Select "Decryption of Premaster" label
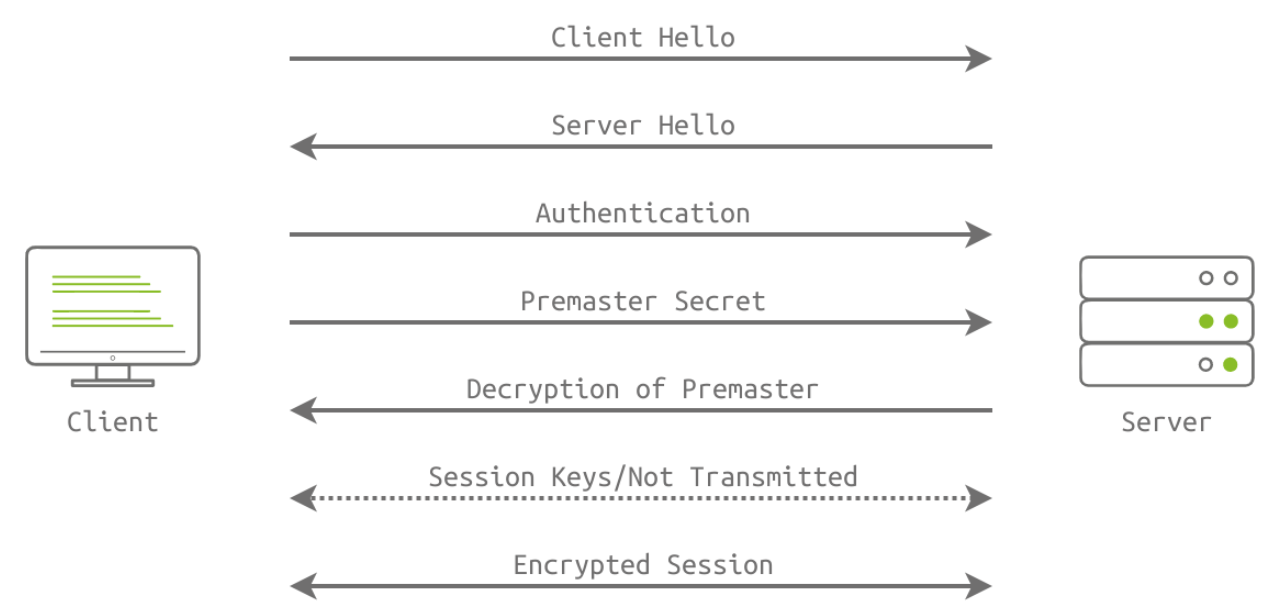 click(642, 390)
